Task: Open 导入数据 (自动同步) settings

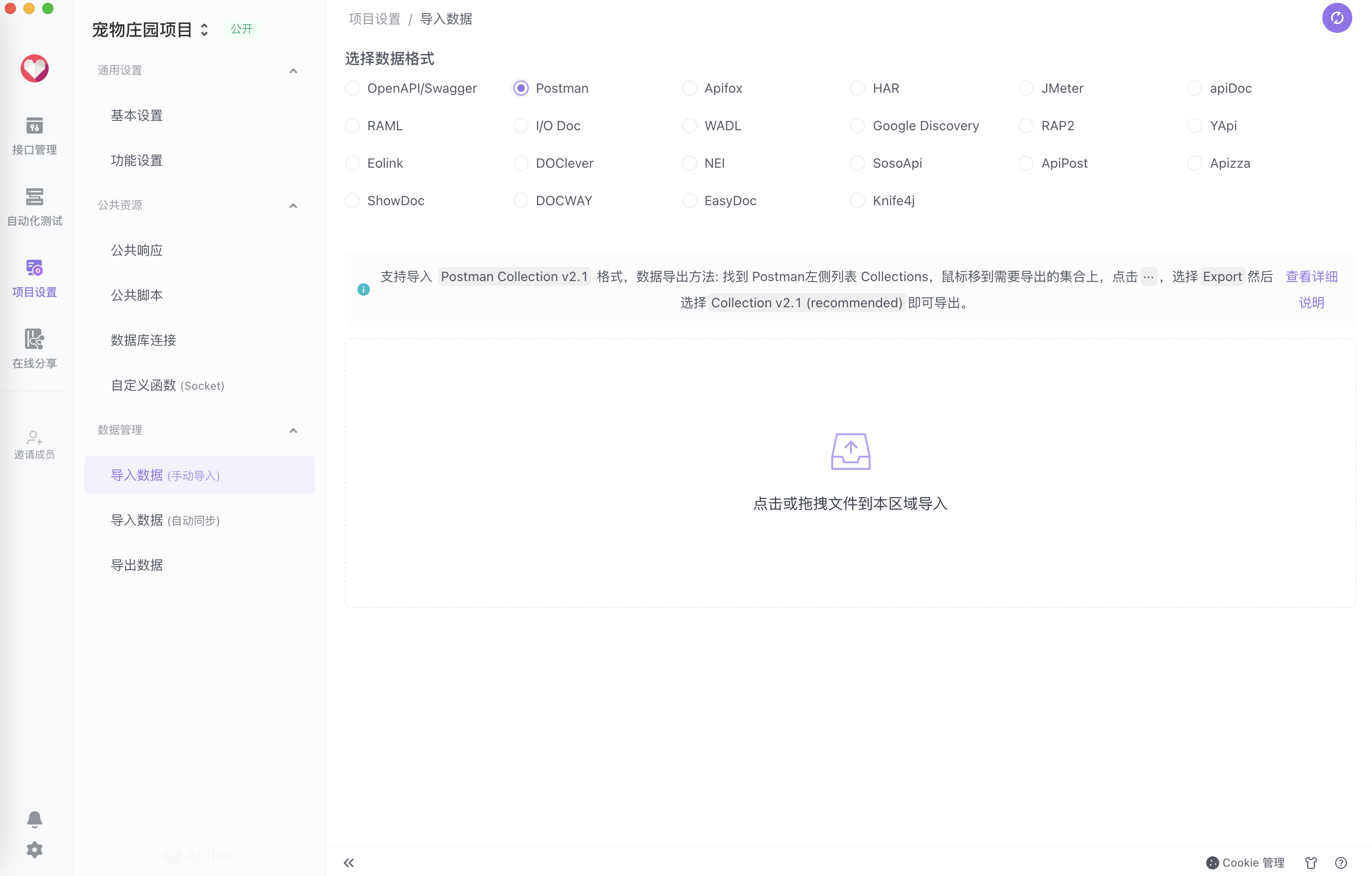Action: (x=165, y=520)
